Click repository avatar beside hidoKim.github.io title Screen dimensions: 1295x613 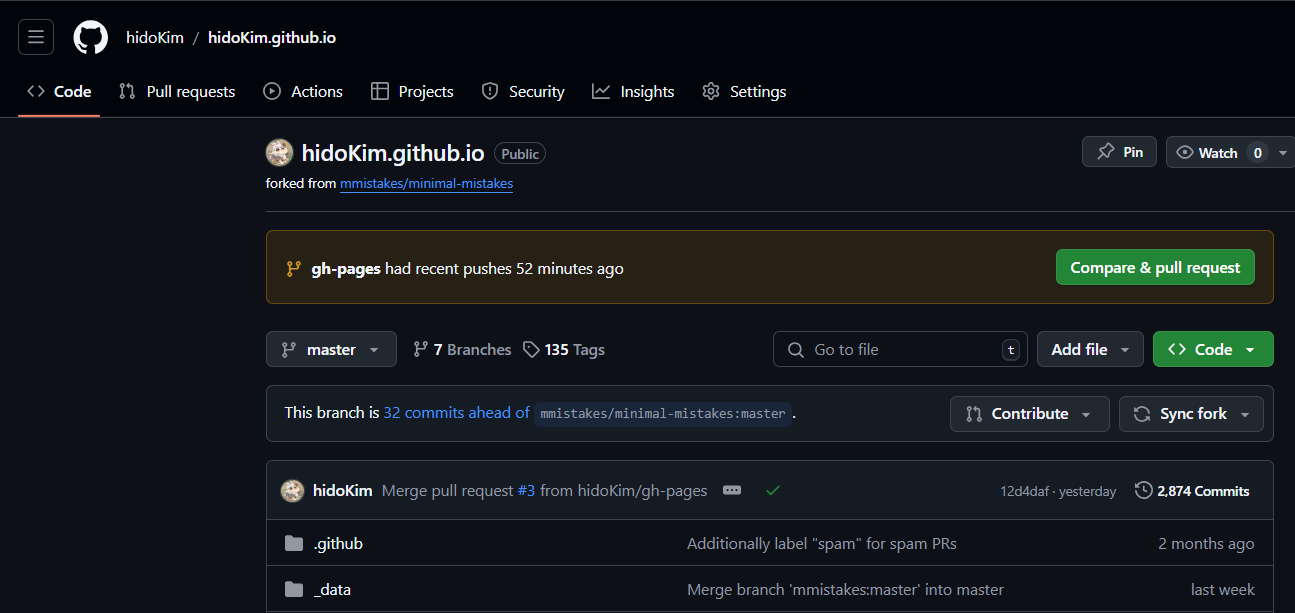click(279, 153)
